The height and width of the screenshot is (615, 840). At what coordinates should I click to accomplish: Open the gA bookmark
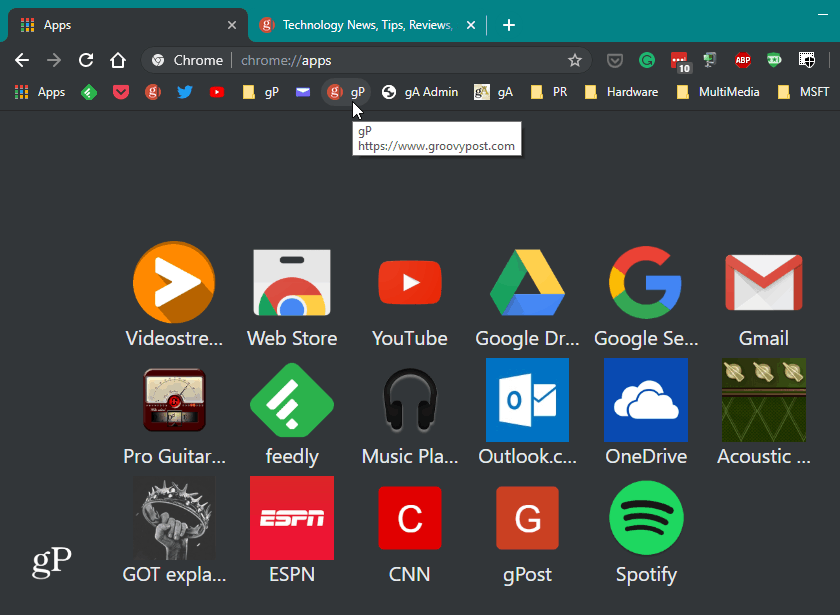[x=493, y=92]
